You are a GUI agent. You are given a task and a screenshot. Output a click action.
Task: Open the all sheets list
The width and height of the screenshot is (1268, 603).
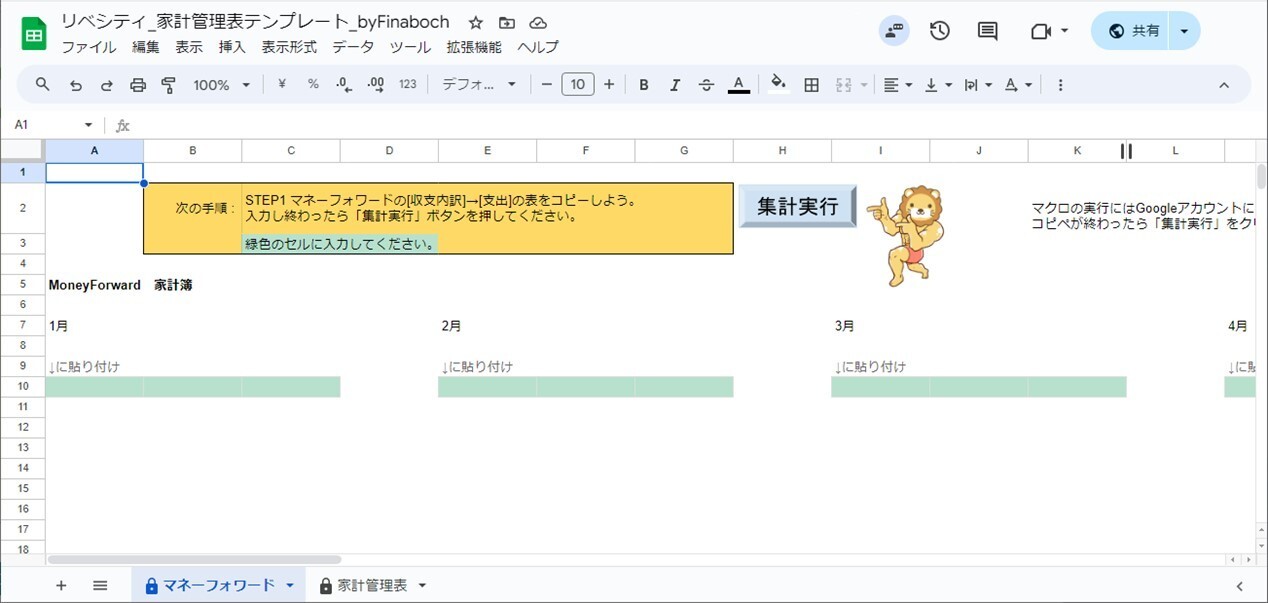(100, 585)
